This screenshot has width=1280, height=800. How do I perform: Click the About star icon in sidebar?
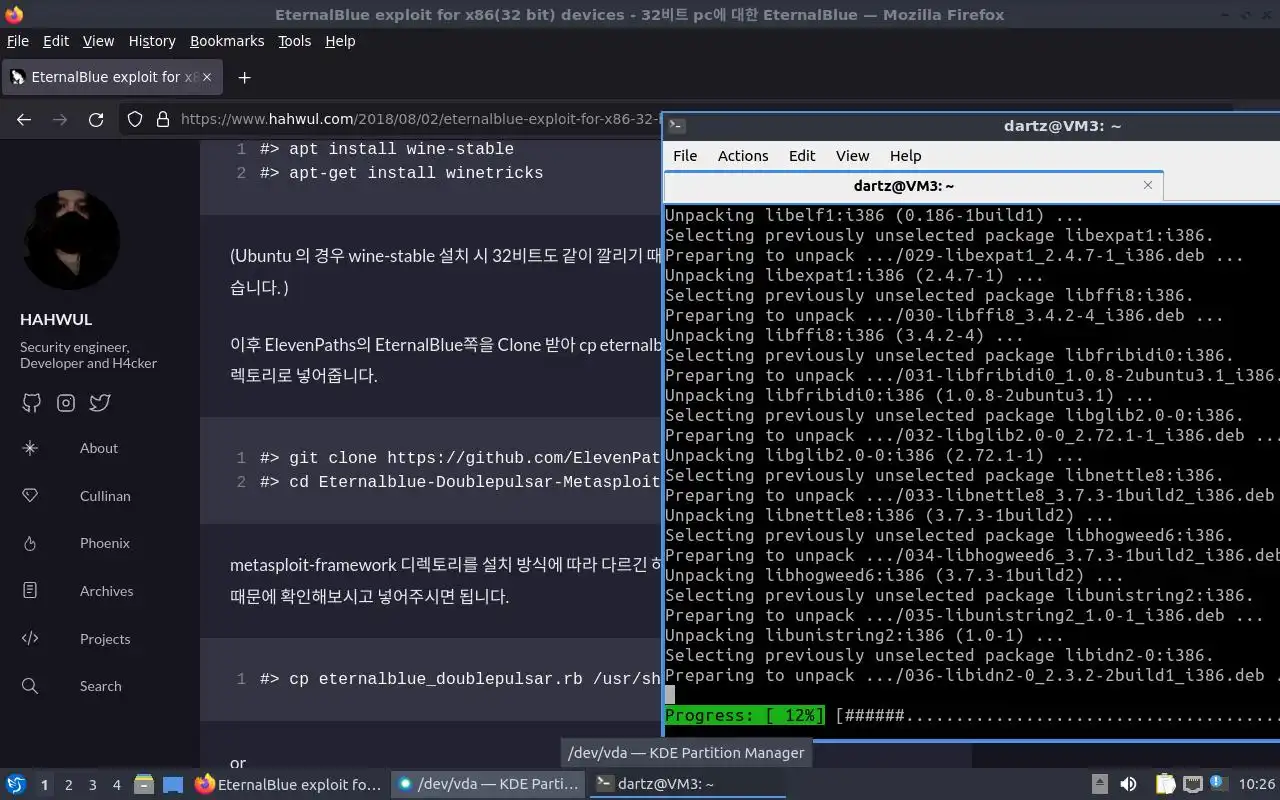click(30, 448)
